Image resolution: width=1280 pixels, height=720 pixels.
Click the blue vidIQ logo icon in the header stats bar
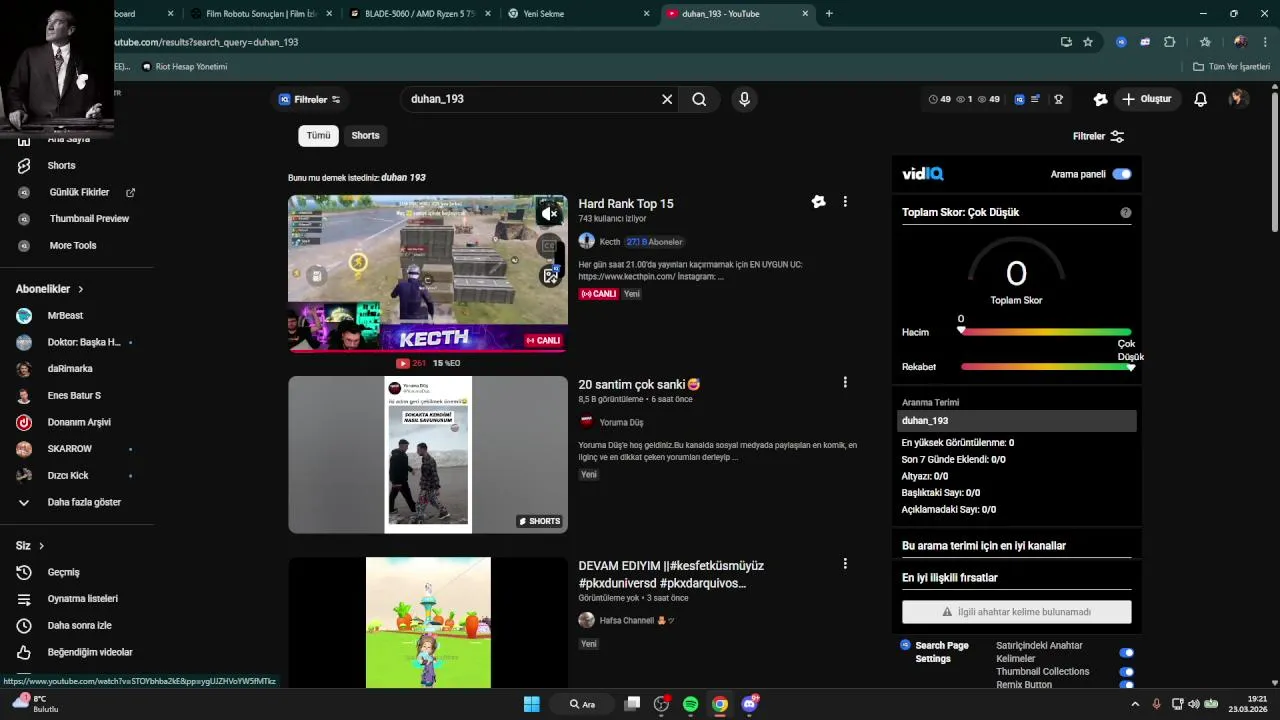point(1019,99)
